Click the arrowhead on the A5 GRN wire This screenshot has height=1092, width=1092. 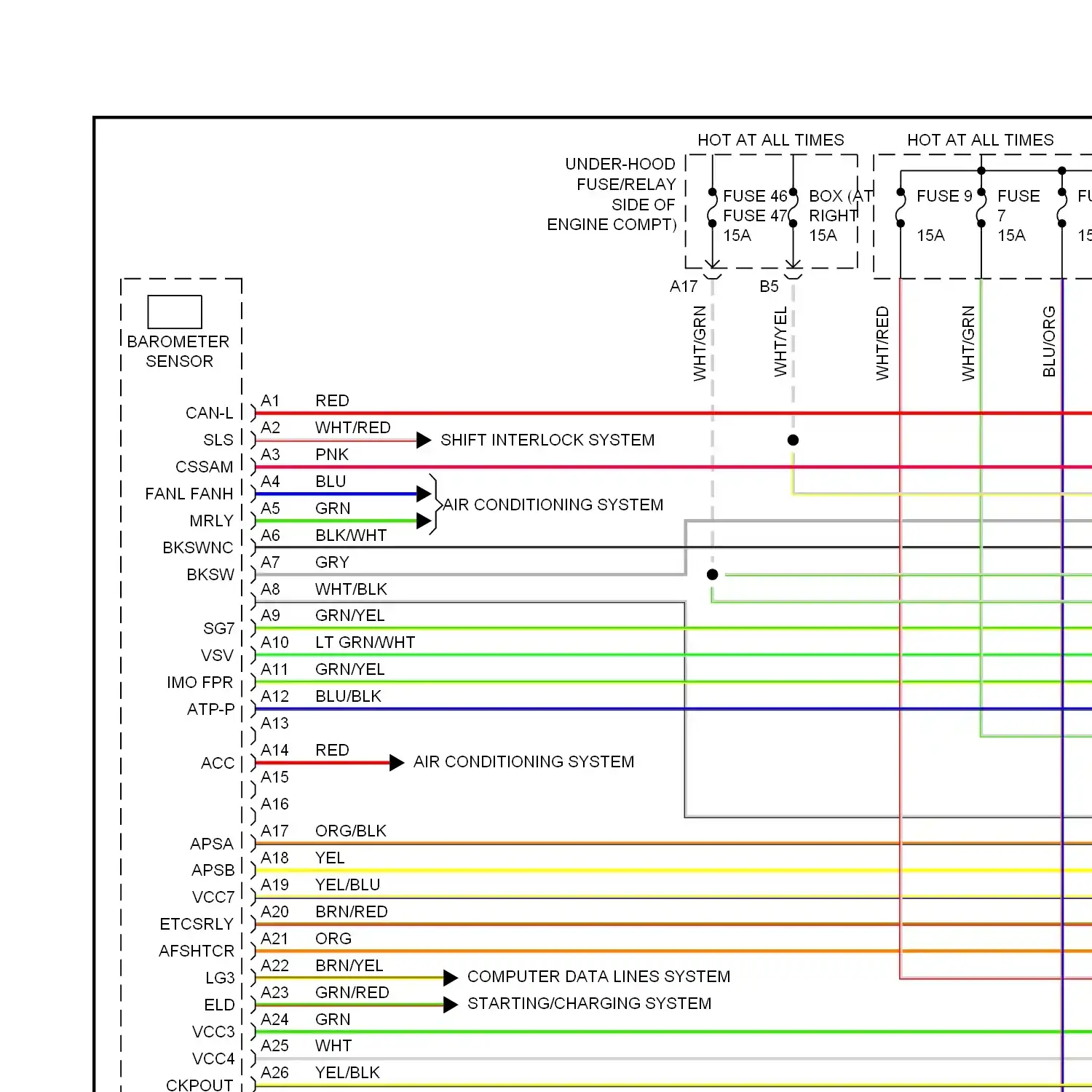pos(424,521)
